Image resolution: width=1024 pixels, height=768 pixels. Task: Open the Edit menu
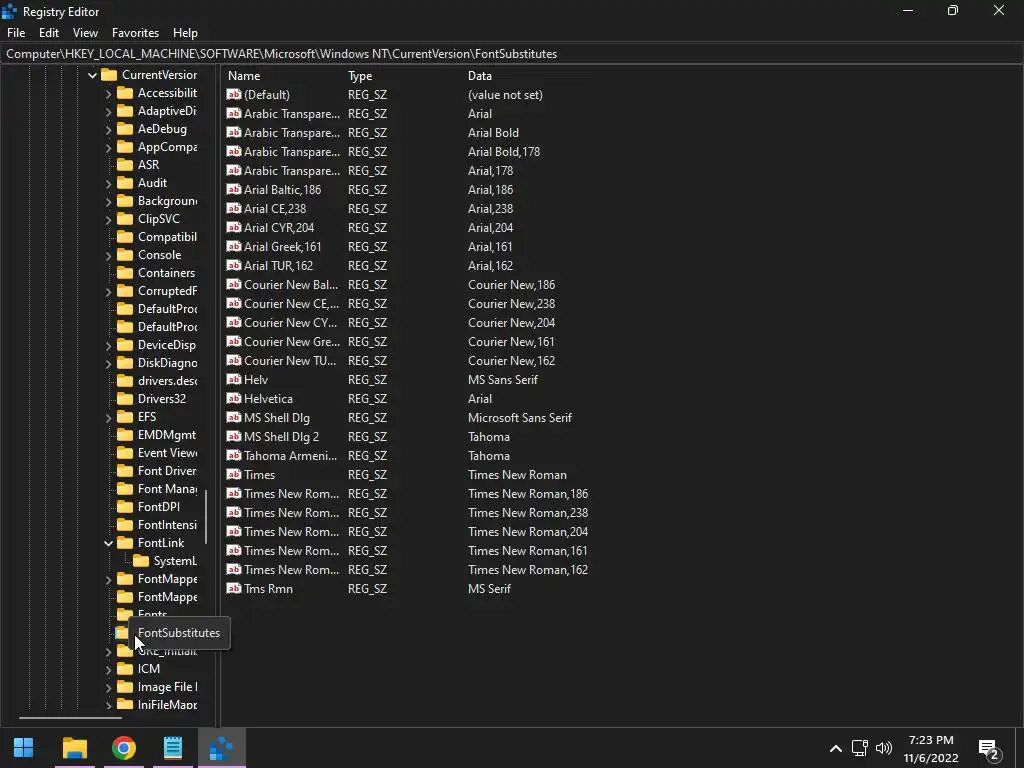point(49,33)
